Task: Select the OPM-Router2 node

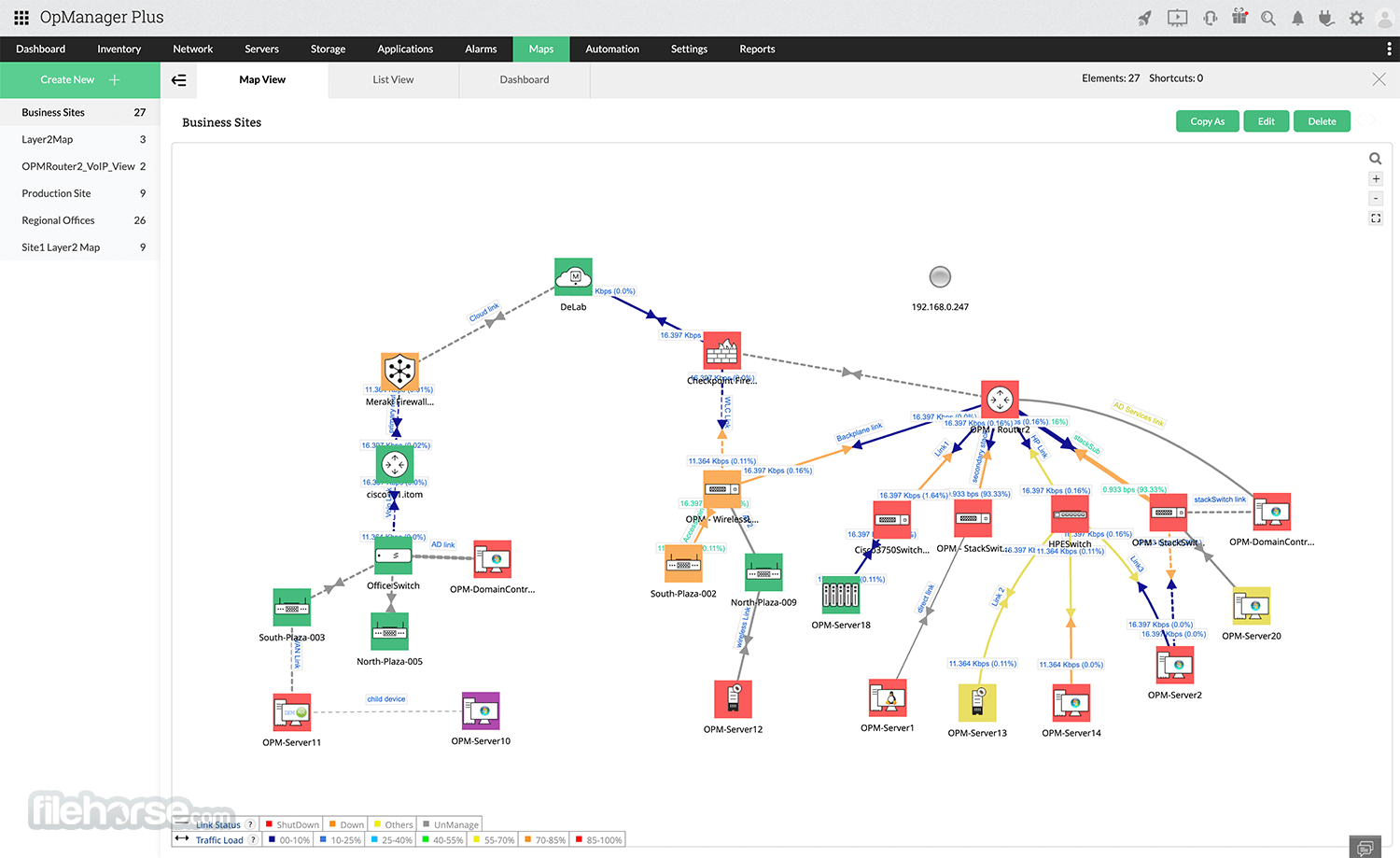Action: pos(1000,400)
